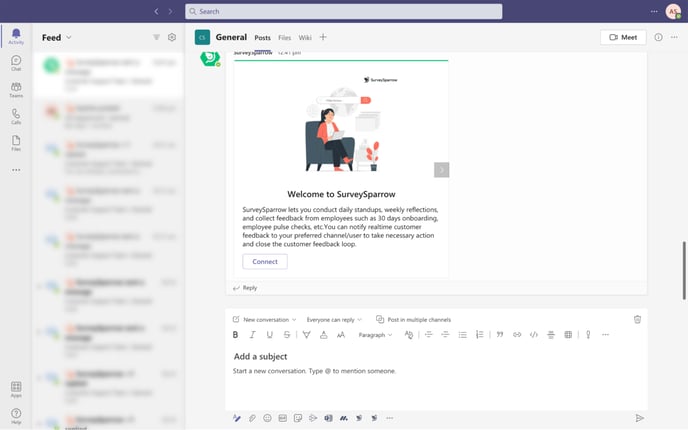Open Files in the left rail
Image resolution: width=688 pixels, height=430 pixels.
(16, 143)
